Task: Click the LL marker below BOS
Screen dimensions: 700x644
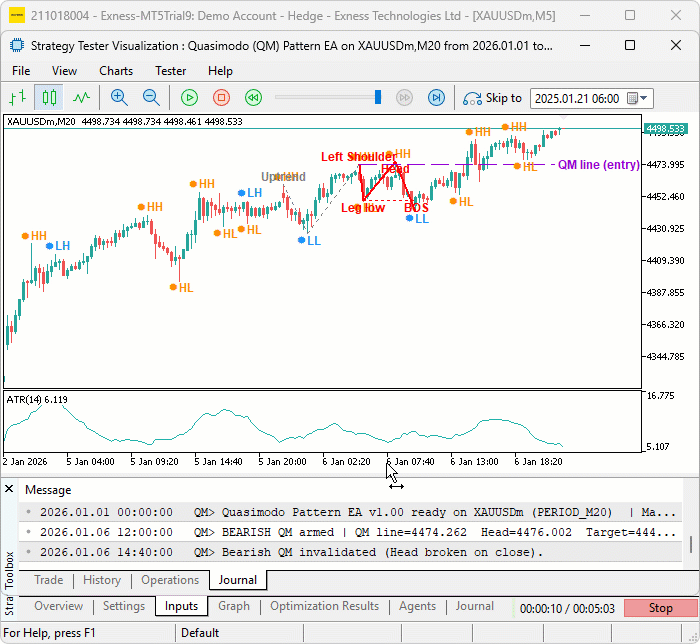Action: (x=417, y=219)
